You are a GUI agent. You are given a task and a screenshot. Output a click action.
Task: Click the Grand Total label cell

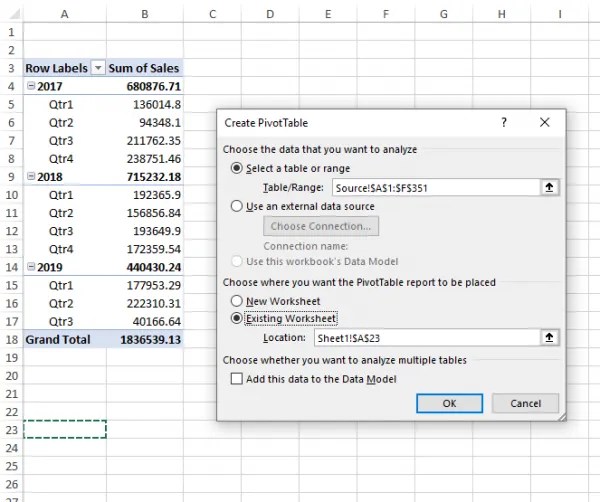pyautogui.click(x=64, y=339)
